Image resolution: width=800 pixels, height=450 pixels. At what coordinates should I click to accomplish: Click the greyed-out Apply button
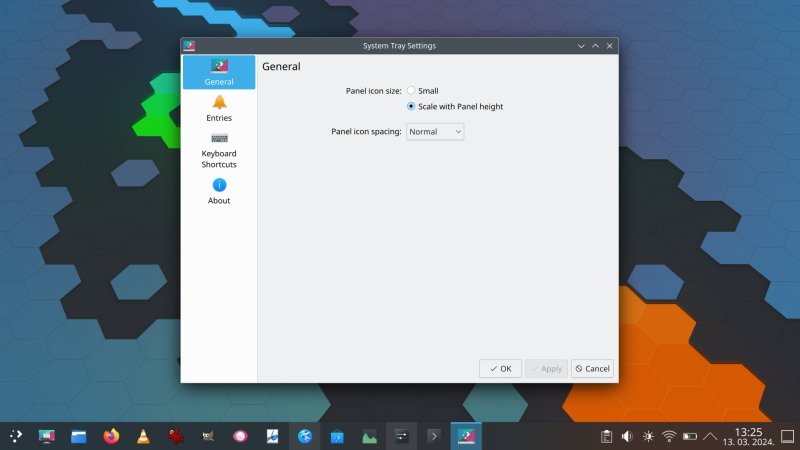click(x=546, y=368)
